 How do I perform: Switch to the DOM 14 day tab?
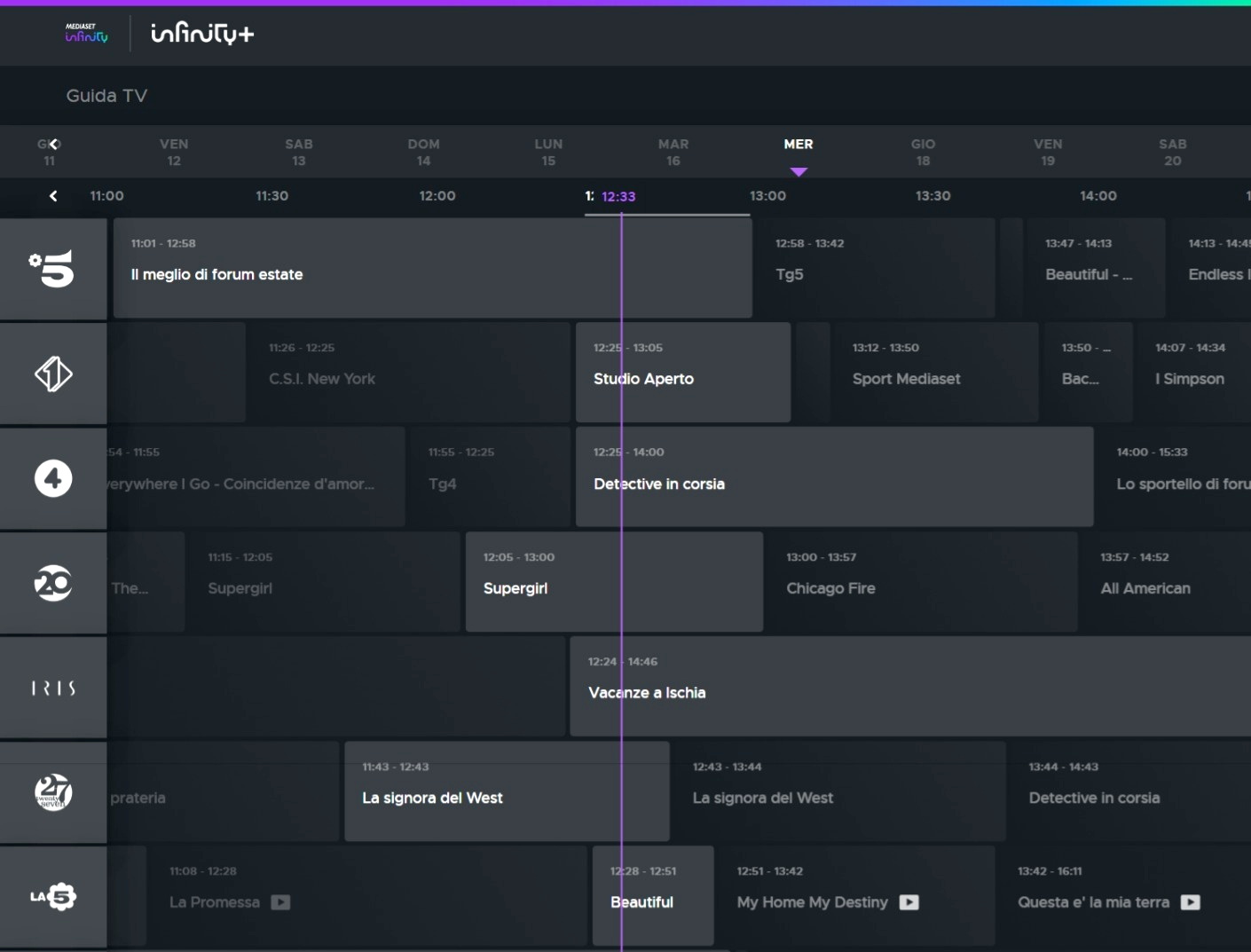(x=424, y=152)
